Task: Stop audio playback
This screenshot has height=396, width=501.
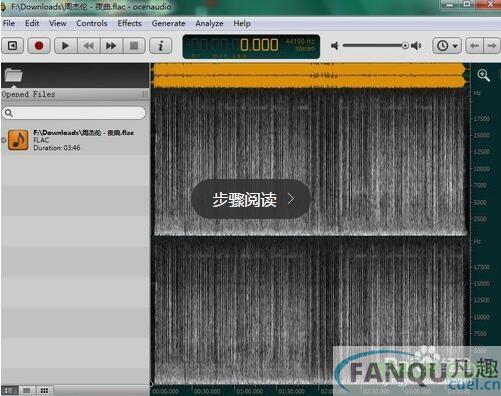Action: point(134,46)
